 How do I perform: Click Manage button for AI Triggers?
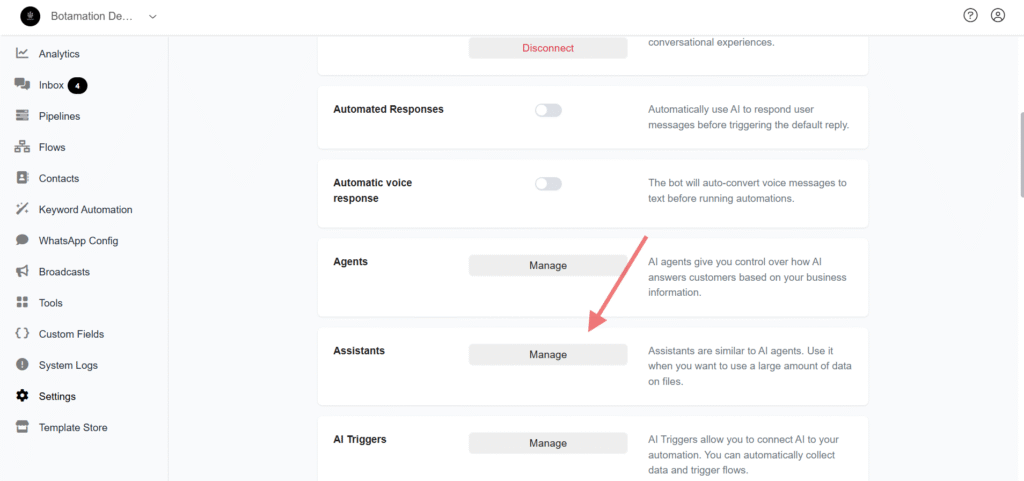pos(548,443)
